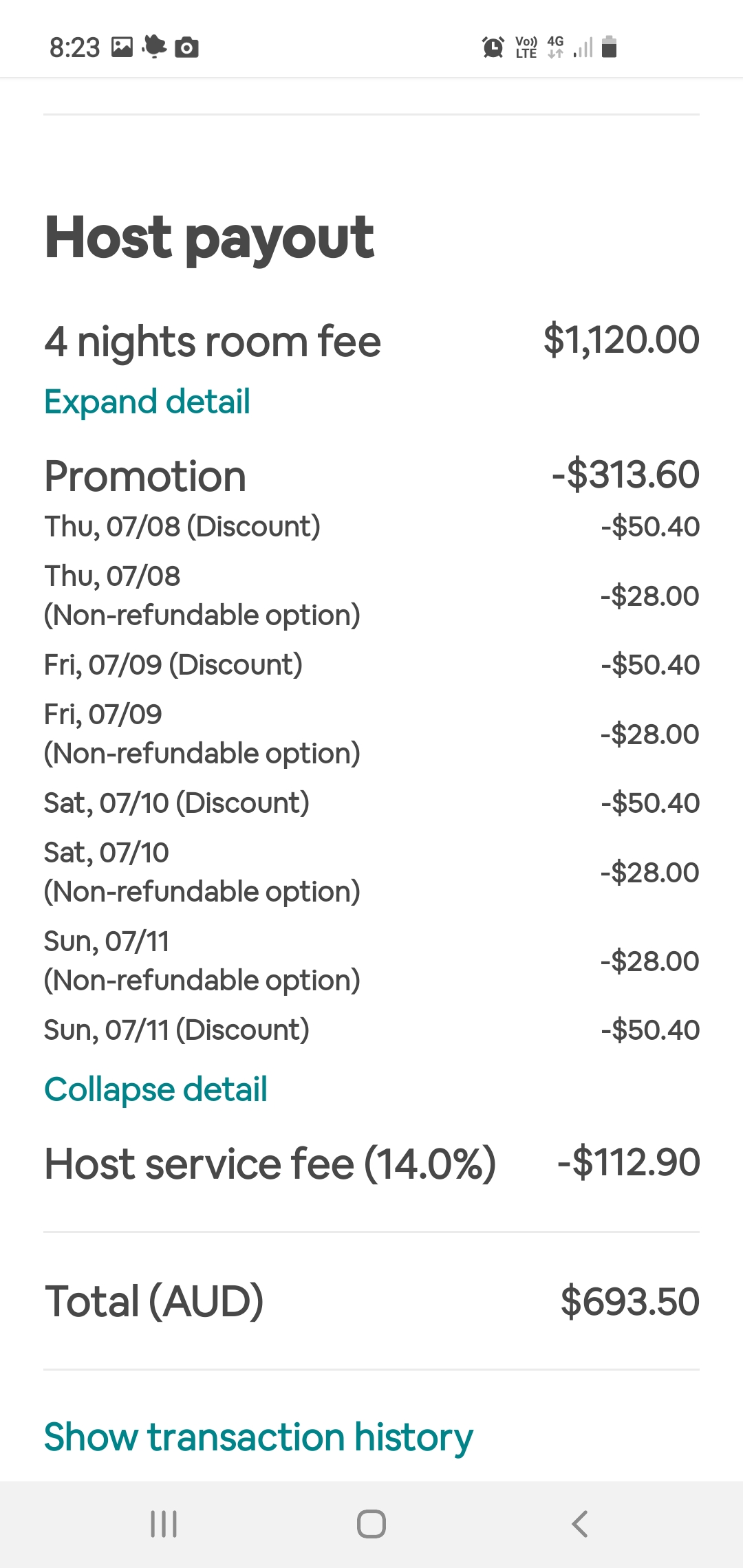This screenshot has width=743, height=1568.
Task: Tap the Host service fee (14.0%) row
Action: click(371, 1163)
